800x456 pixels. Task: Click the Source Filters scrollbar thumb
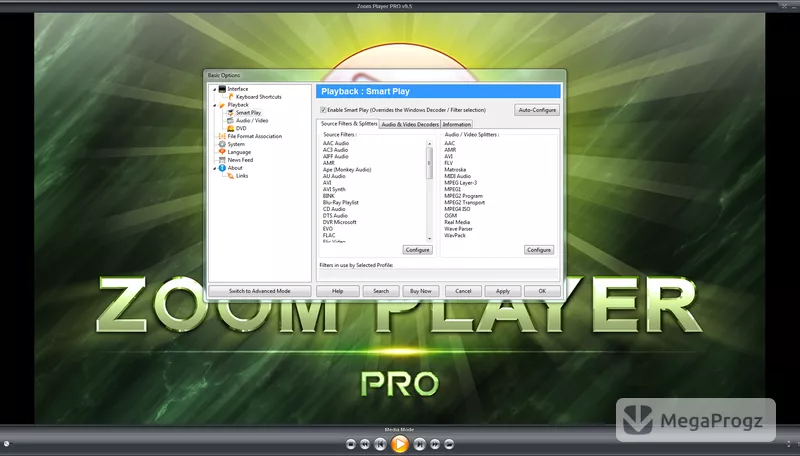pos(430,163)
